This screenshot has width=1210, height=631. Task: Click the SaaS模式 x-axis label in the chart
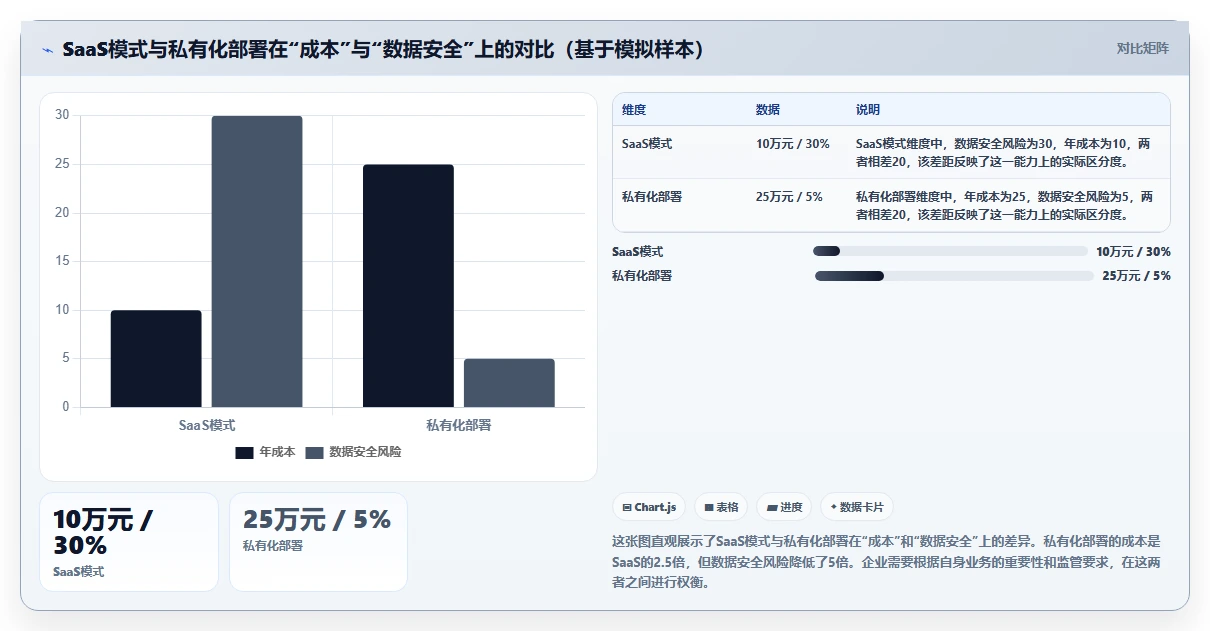(x=207, y=425)
